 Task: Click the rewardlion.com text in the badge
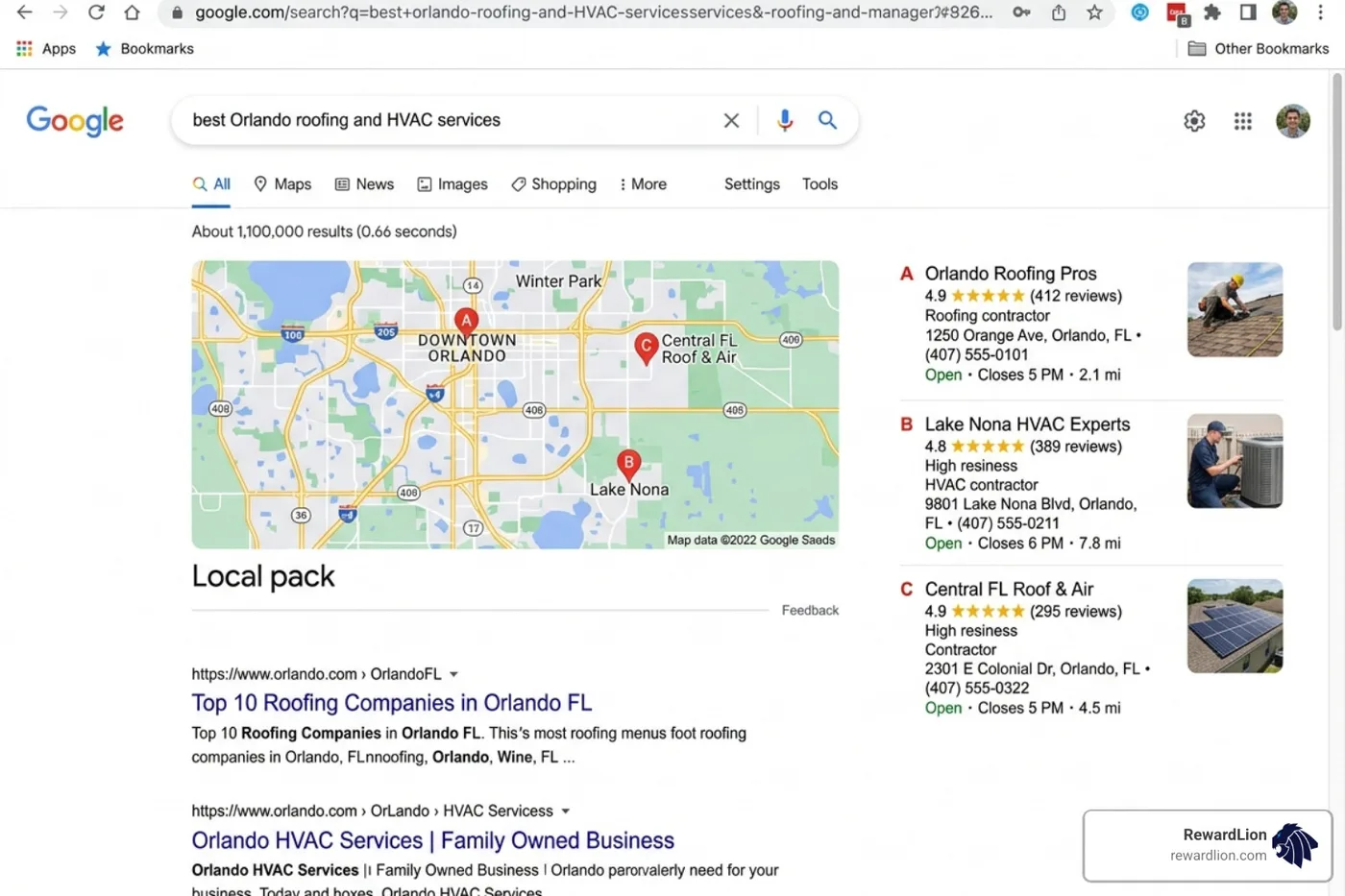1218,856
